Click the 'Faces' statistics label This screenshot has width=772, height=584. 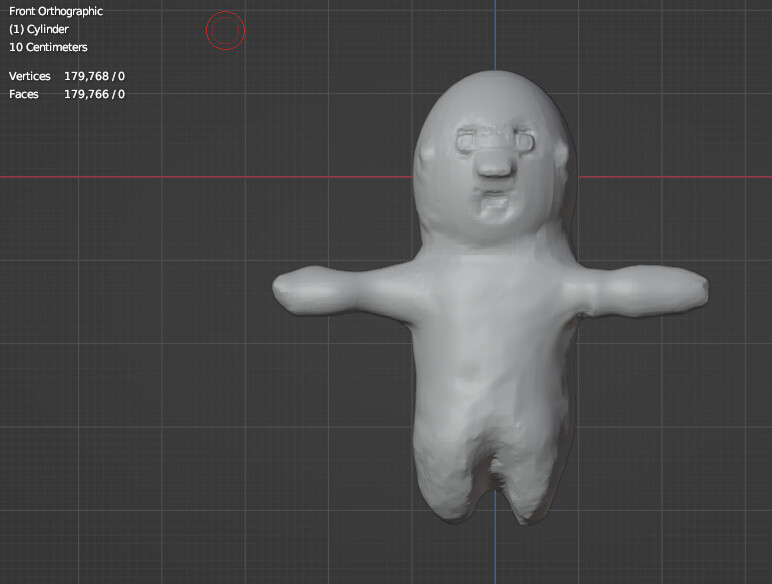[x=24, y=94]
